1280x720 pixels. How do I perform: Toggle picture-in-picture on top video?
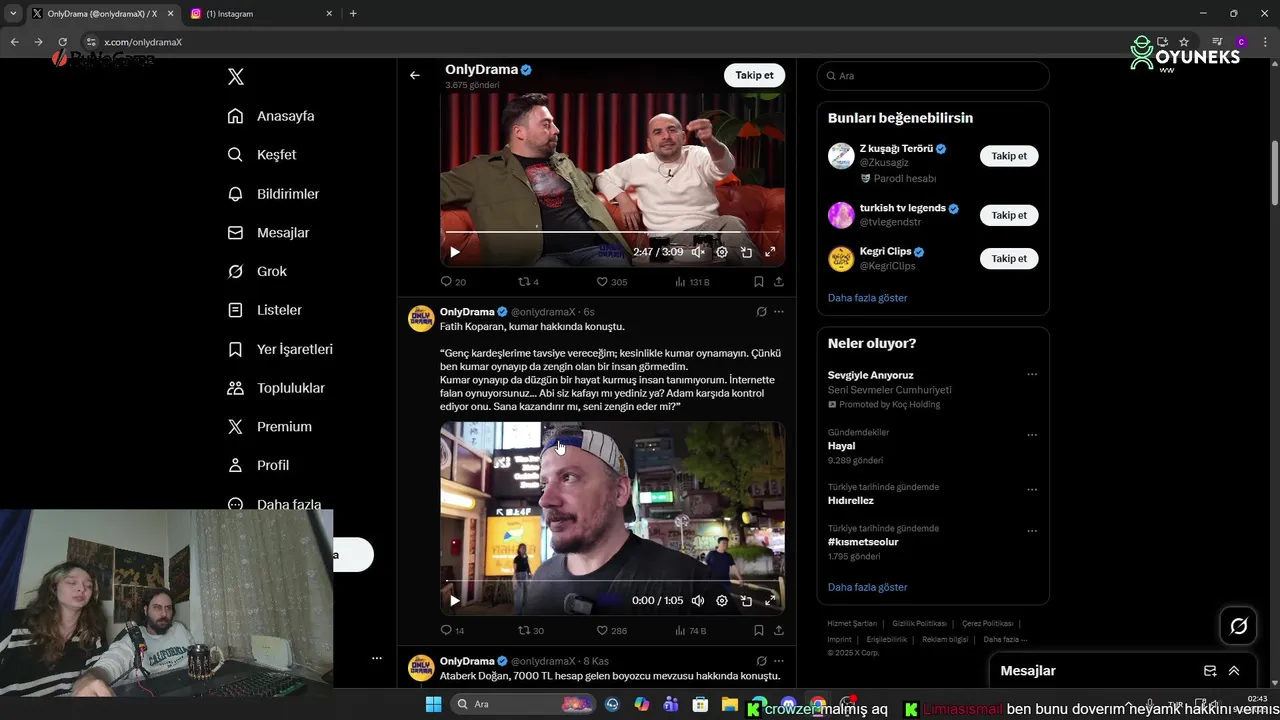746,252
